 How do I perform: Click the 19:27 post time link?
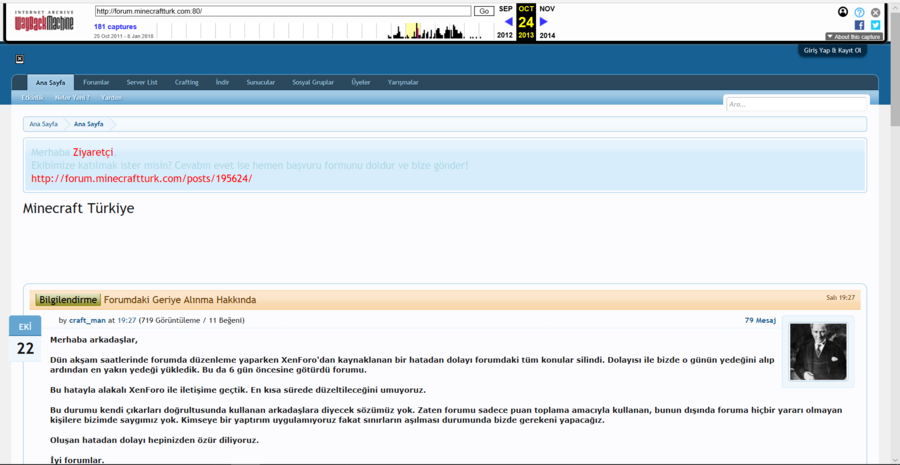(126, 320)
